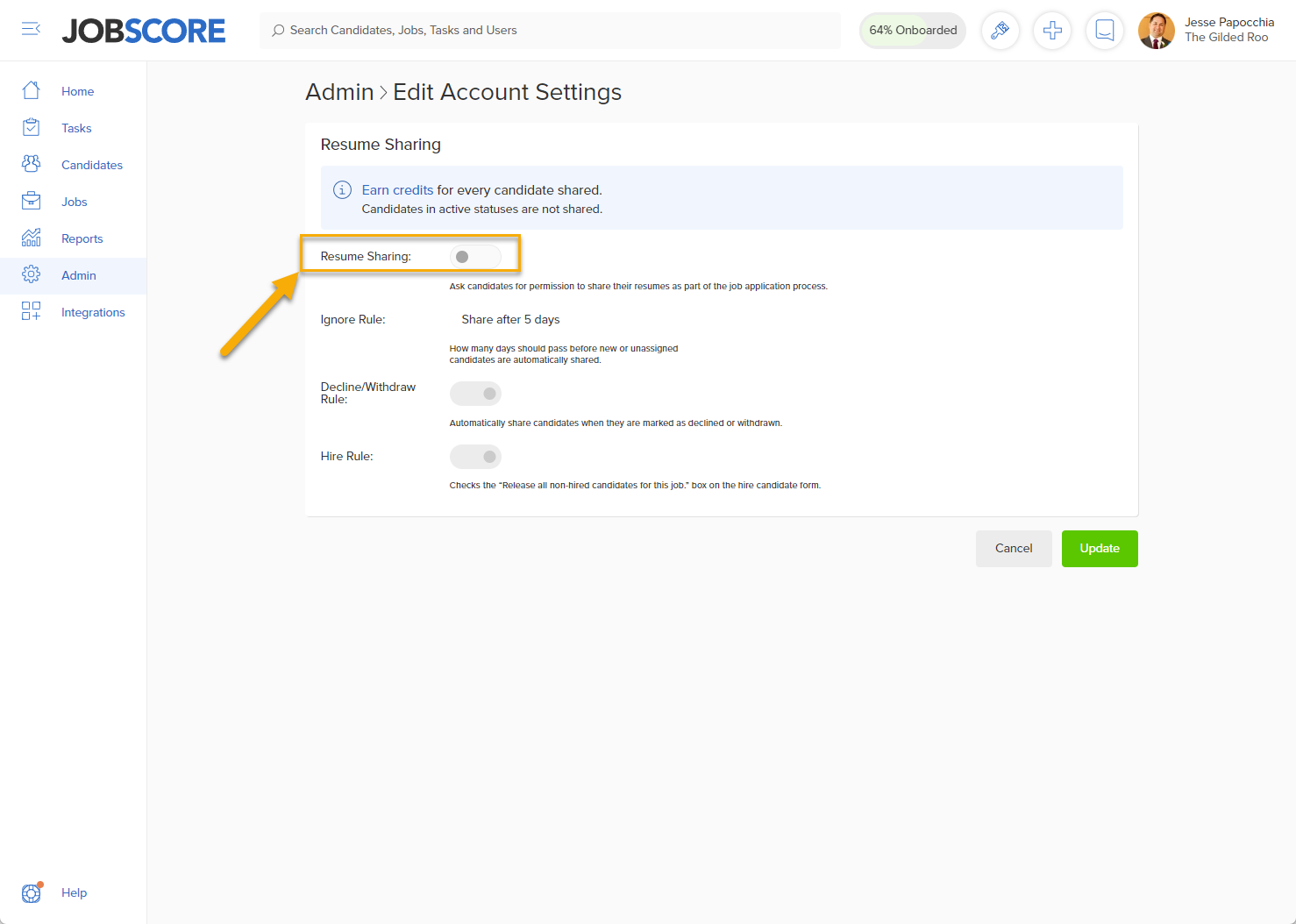Navigate to Candidates in sidebar
The image size is (1296, 924).
[x=92, y=165]
